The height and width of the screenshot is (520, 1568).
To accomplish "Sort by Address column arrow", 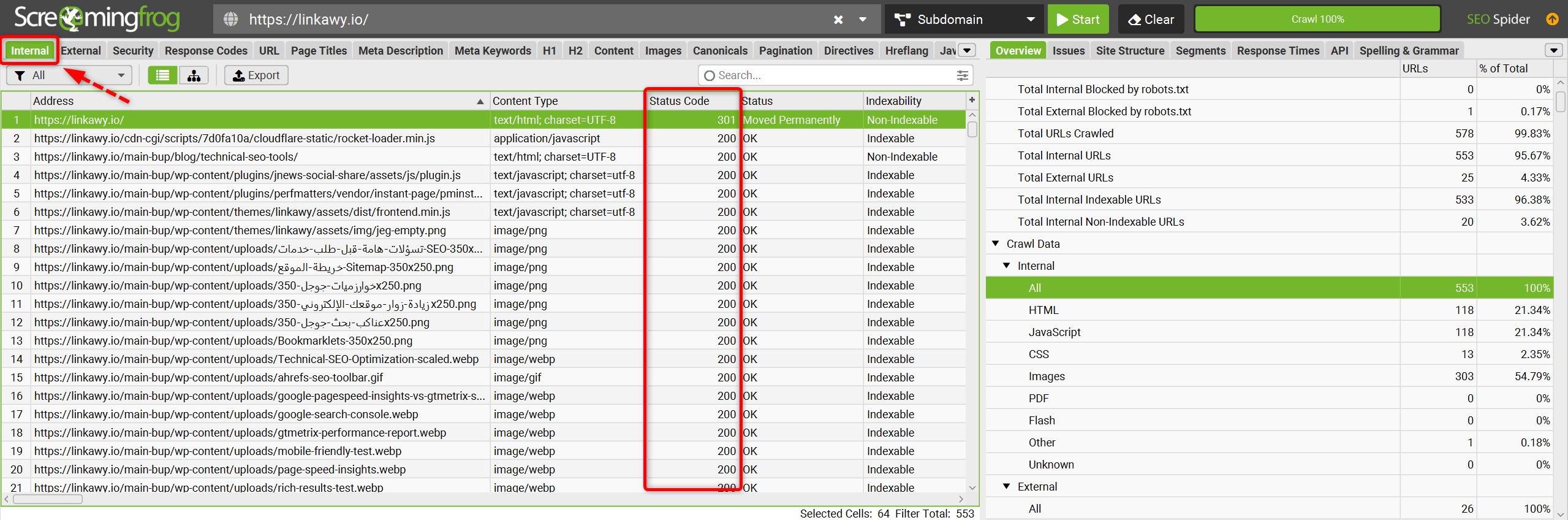I will [480, 101].
